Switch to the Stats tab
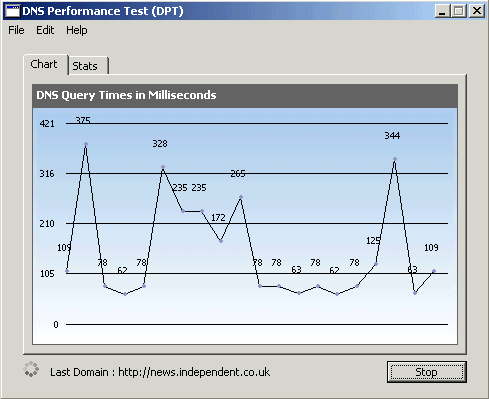Image resolution: width=489 pixels, height=399 pixels. coord(88,66)
